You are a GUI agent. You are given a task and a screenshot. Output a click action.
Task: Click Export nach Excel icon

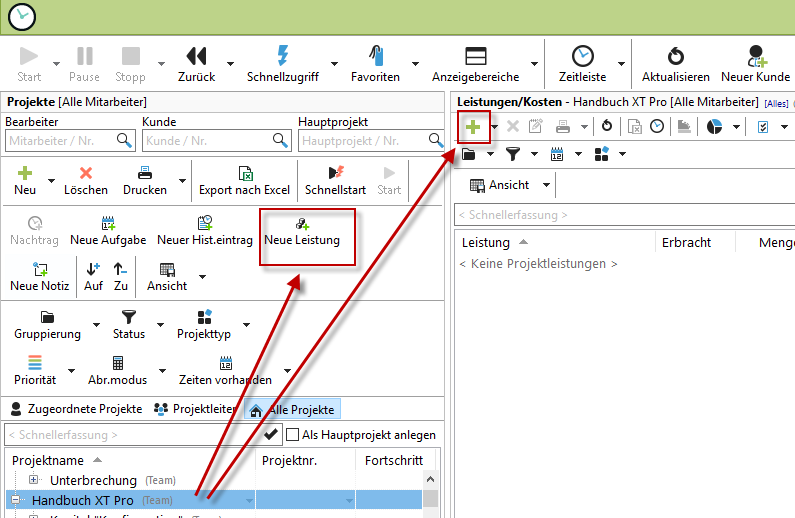[244, 173]
